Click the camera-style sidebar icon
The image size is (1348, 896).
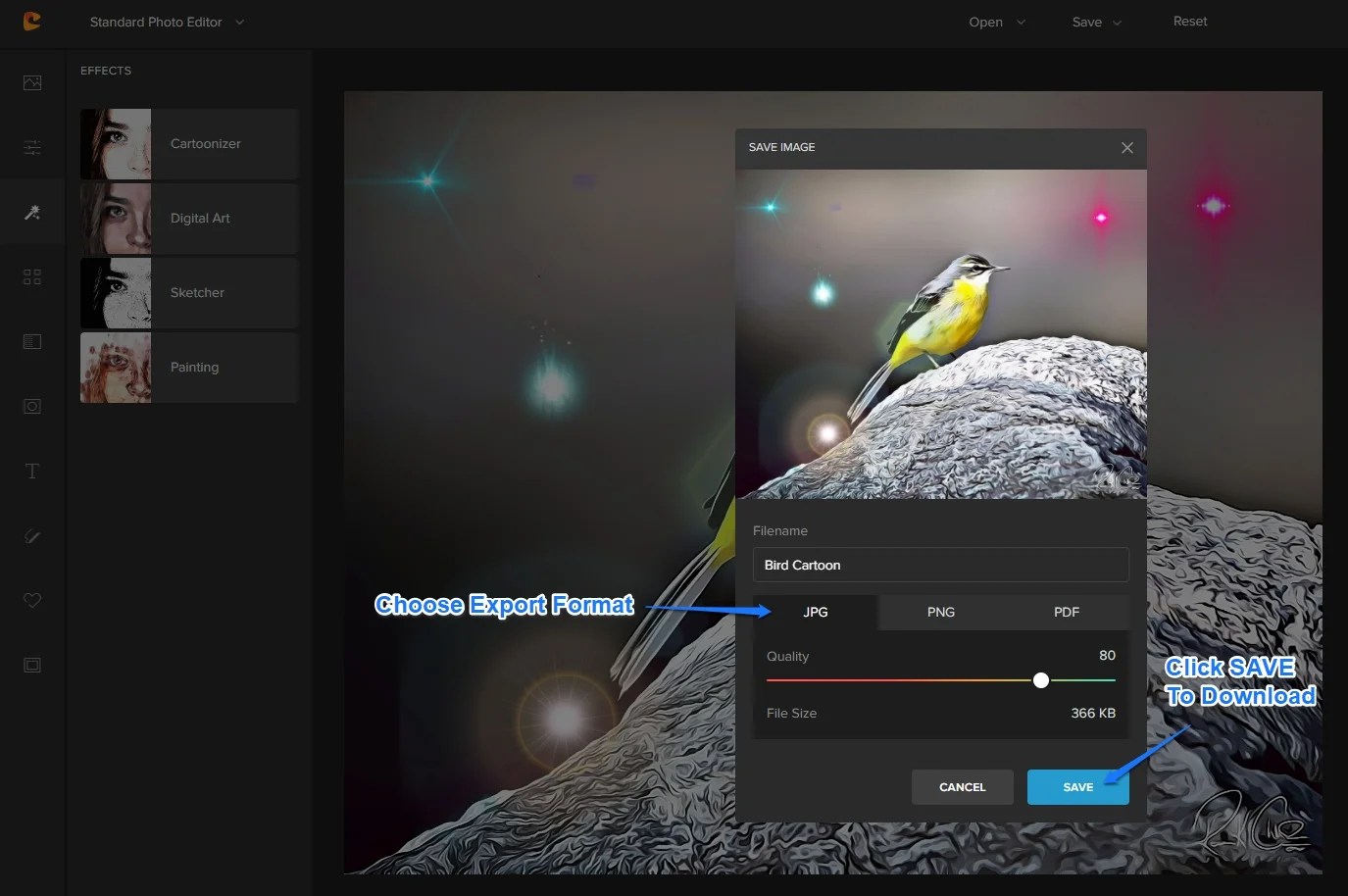point(31,406)
